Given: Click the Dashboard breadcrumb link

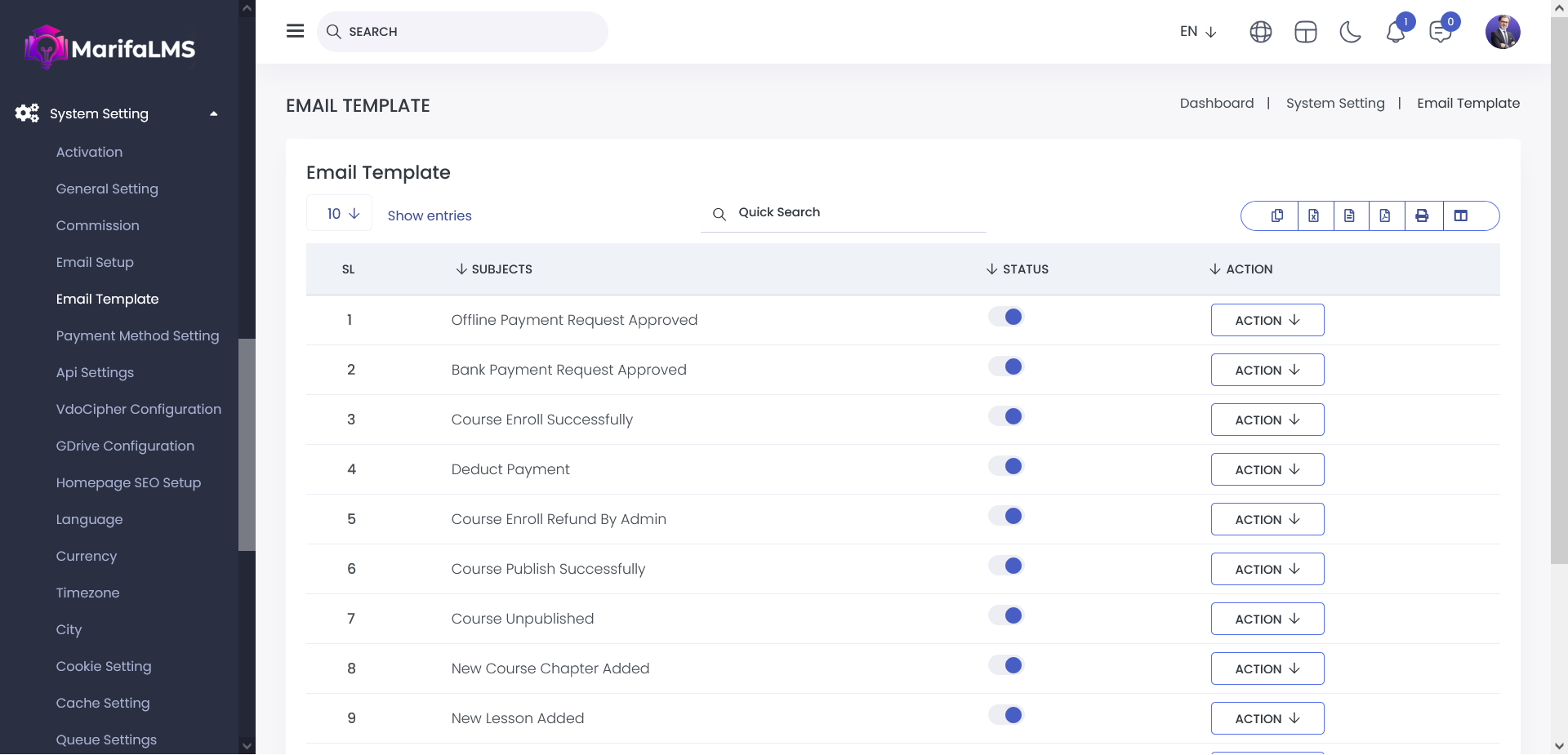Looking at the screenshot, I should coord(1216,103).
